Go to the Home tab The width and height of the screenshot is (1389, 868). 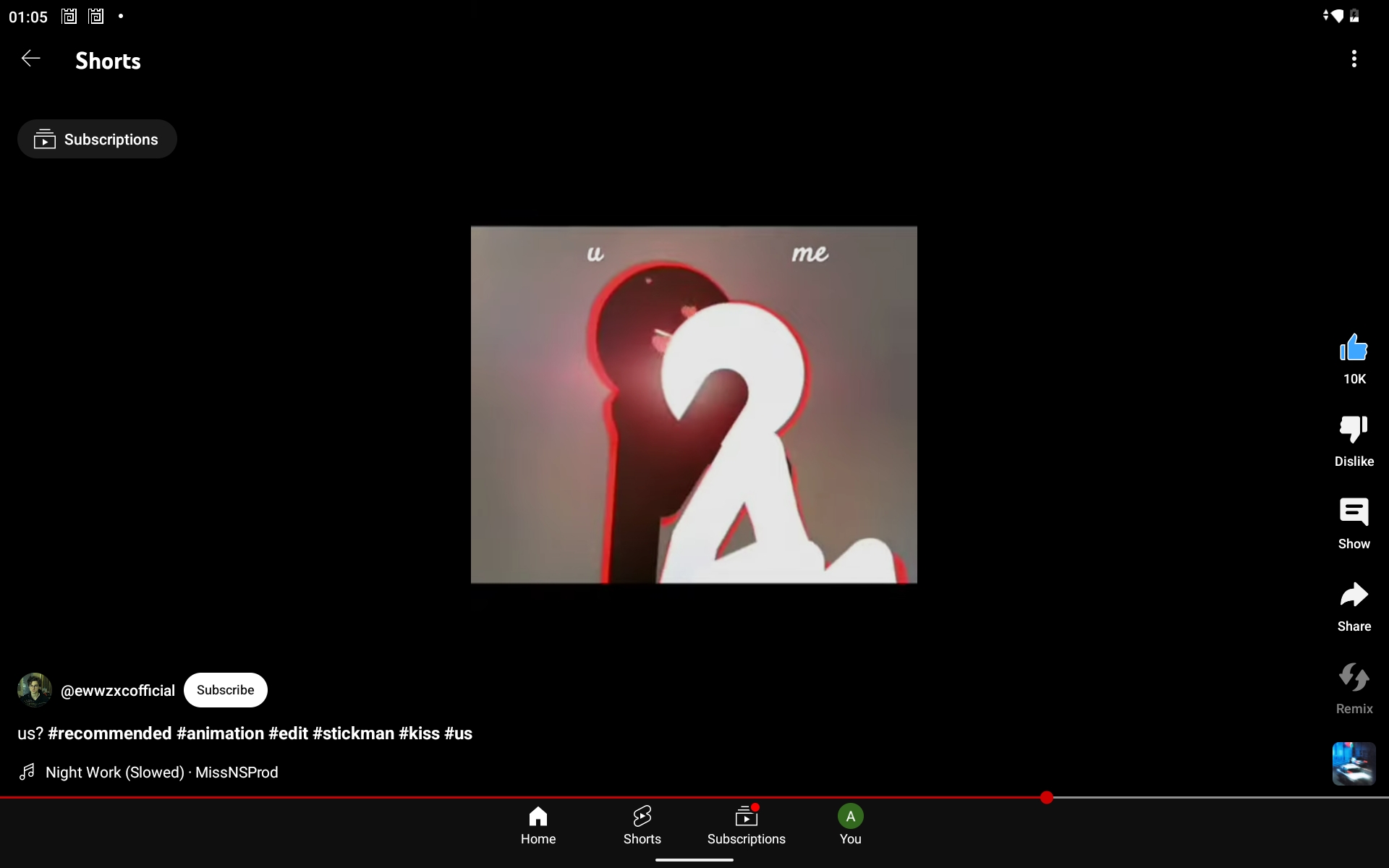click(x=538, y=825)
